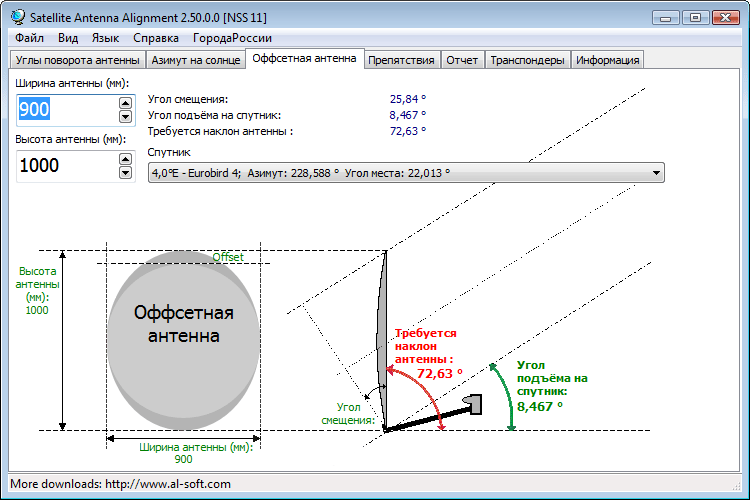
Task: Open the Язык menu
Action: click(x=105, y=38)
